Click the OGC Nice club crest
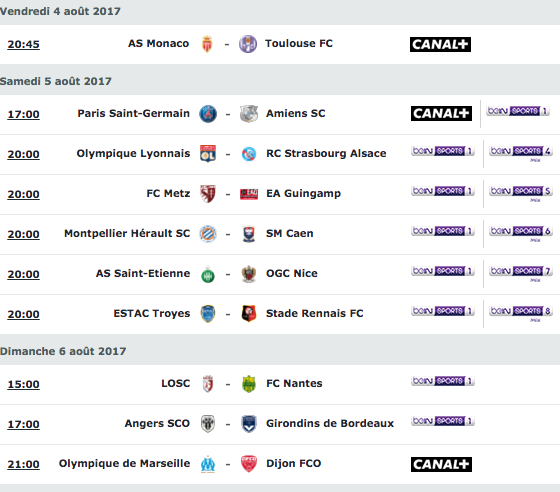 point(249,274)
